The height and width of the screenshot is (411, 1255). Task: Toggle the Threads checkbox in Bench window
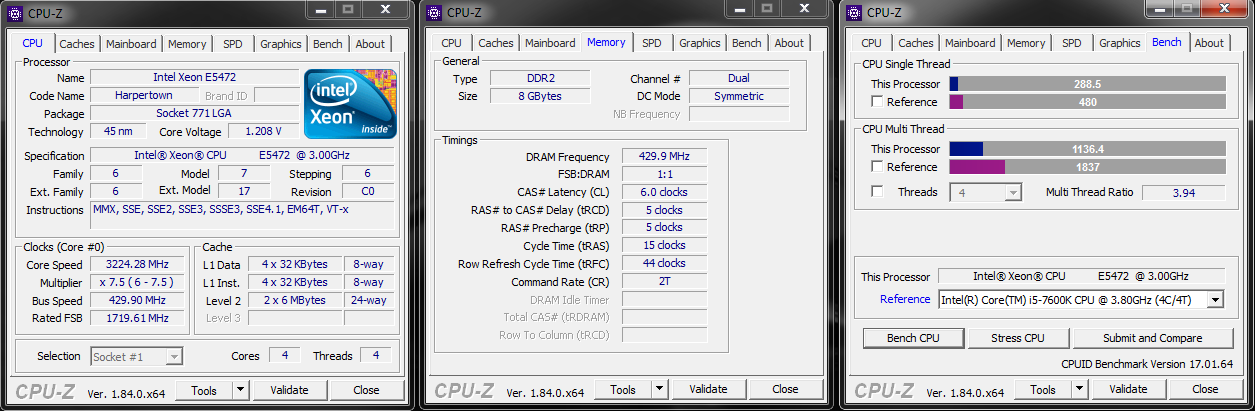pyautogui.click(x=877, y=192)
